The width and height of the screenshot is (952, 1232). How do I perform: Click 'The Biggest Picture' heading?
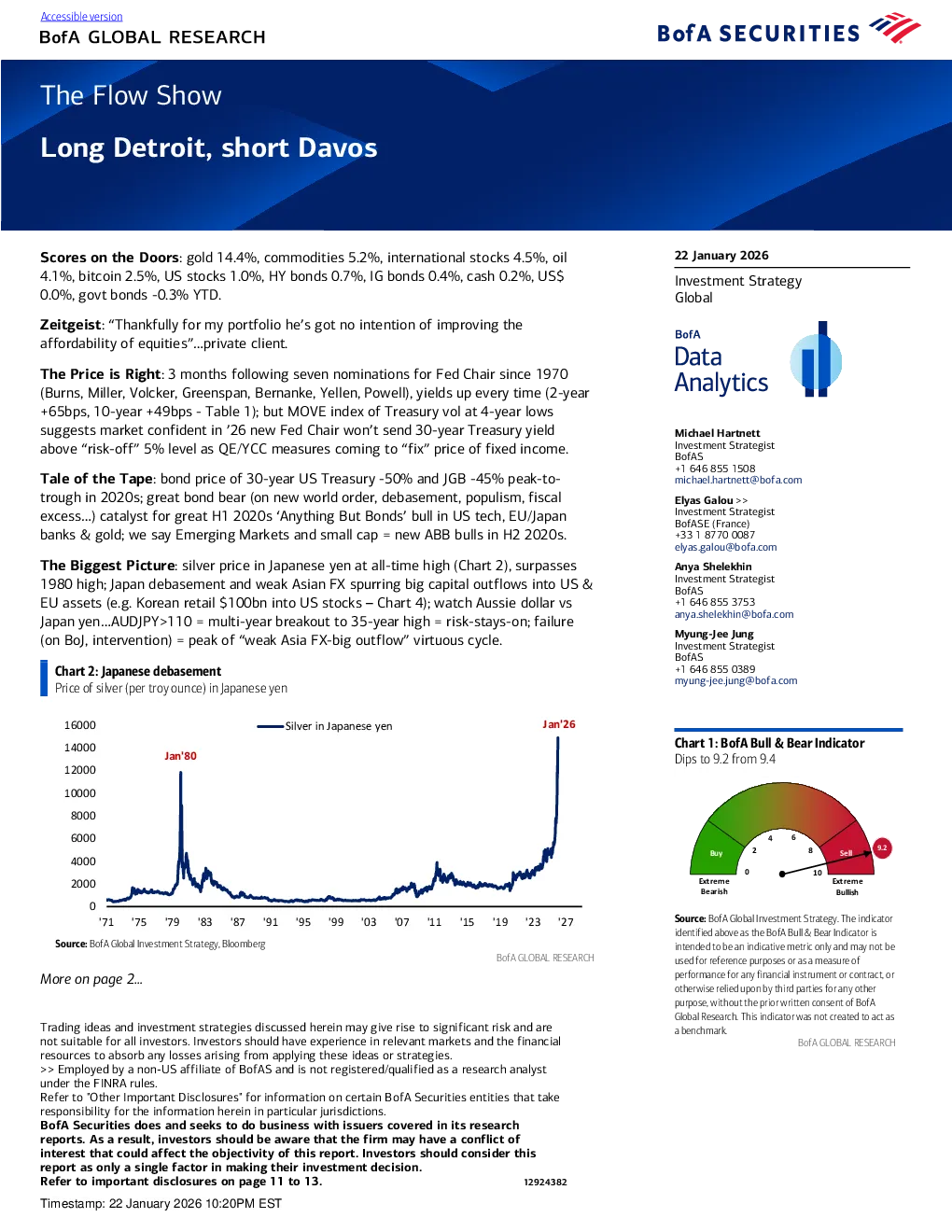point(107,566)
